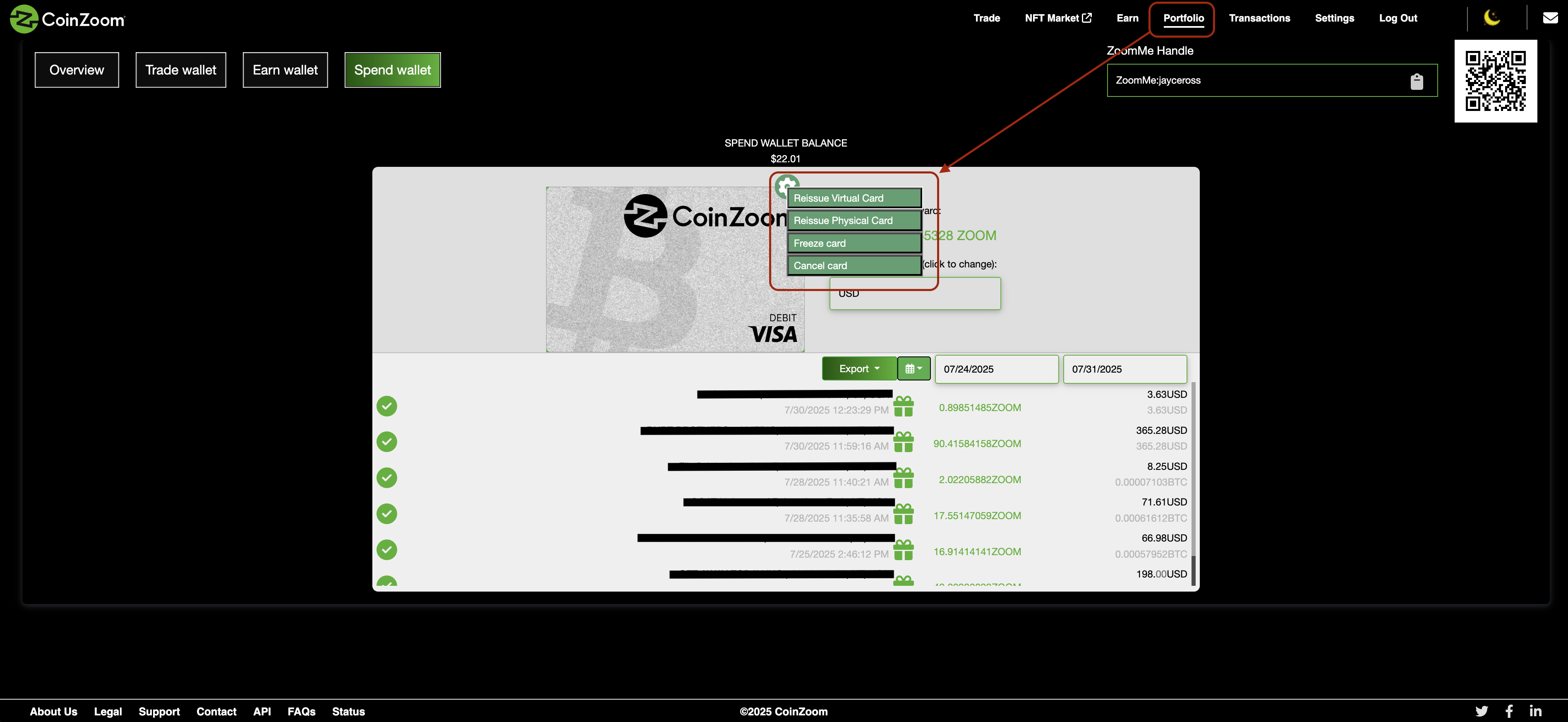The width and height of the screenshot is (1568, 722).
Task: Open CoinZoom LinkedIn page icon
Action: click(x=1535, y=711)
